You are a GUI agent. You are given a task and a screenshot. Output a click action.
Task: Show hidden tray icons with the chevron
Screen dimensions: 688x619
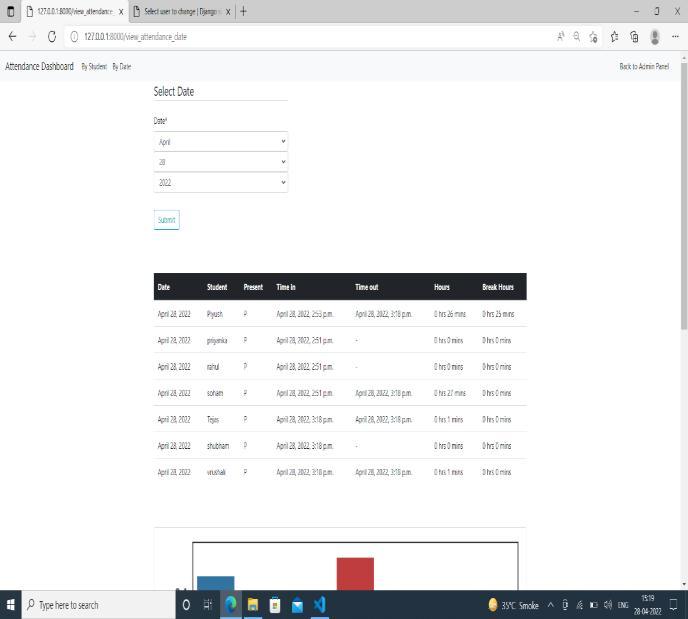[x=550, y=605]
